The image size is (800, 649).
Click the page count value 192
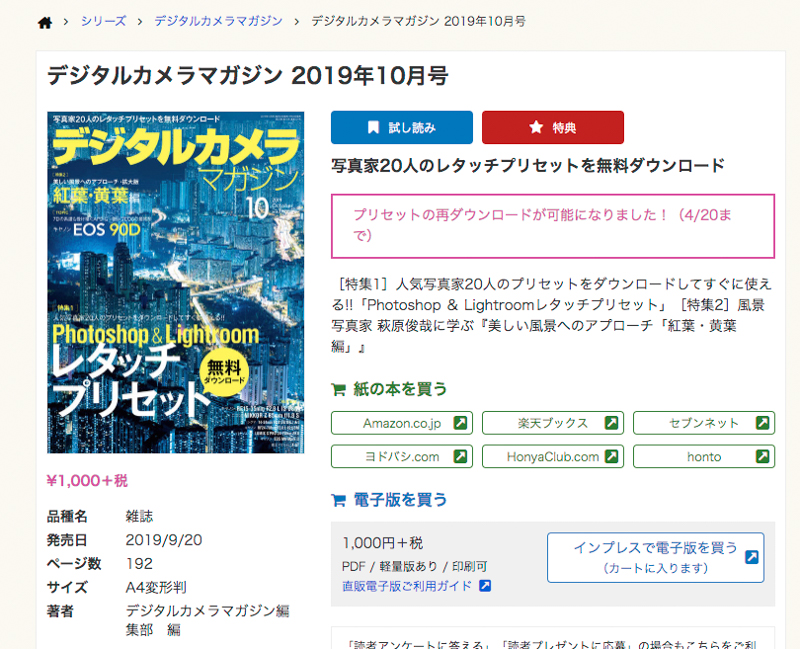(x=139, y=564)
